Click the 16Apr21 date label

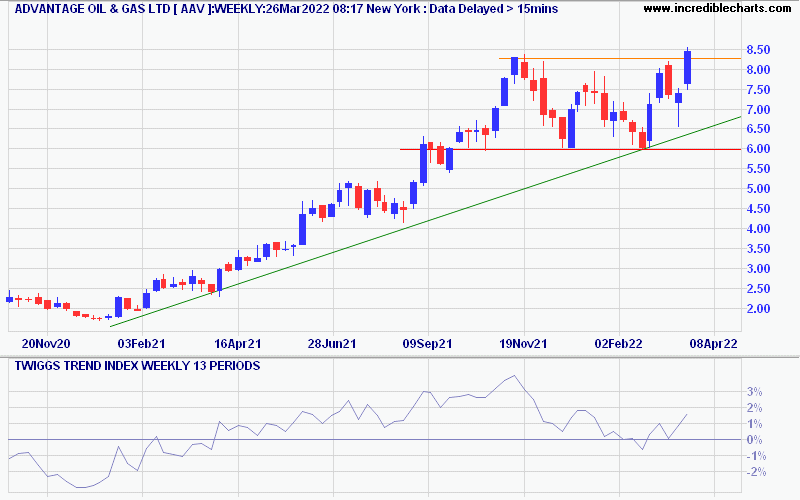click(x=237, y=344)
